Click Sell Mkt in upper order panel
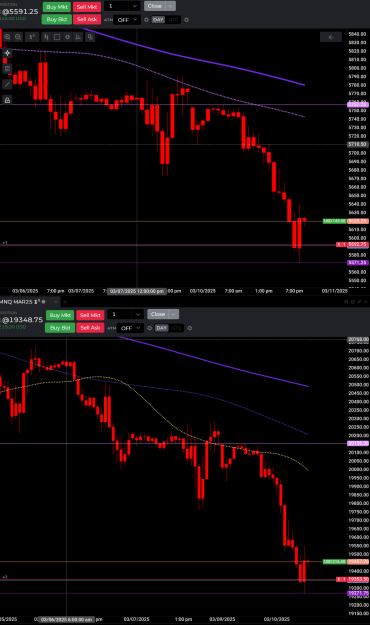370x625 pixels. (x=87, y=7)
